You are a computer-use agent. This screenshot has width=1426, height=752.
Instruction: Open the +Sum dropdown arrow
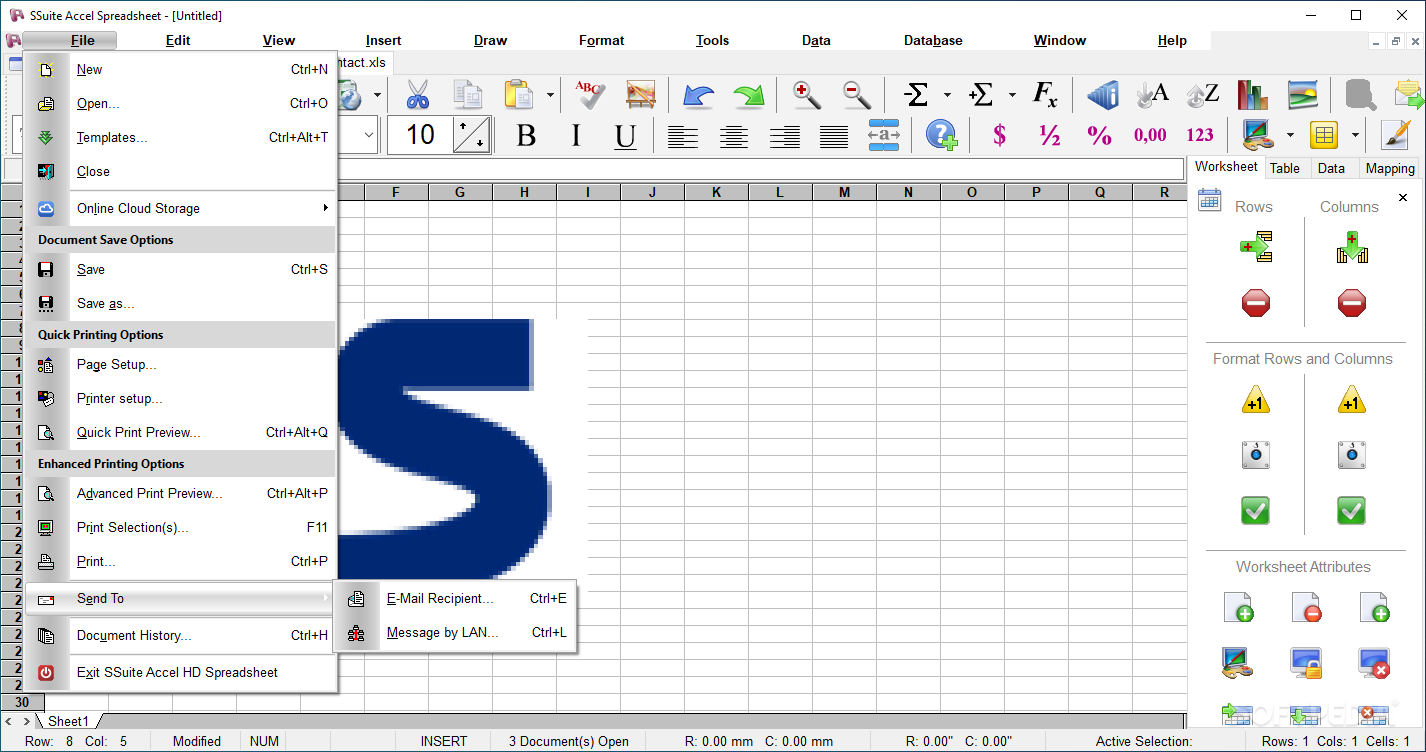coord(1011,96)
